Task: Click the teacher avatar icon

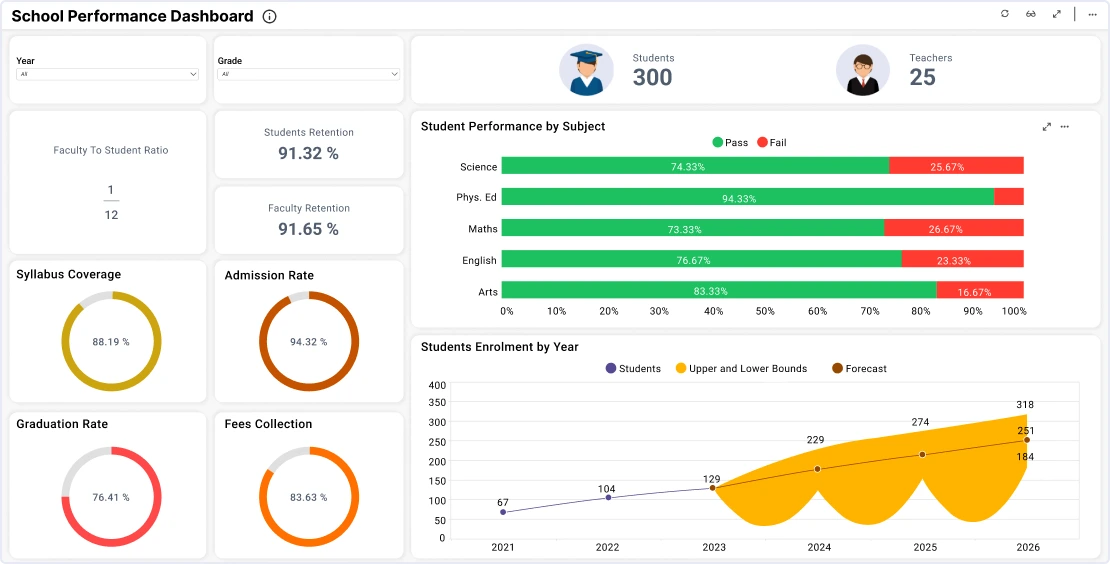Action: tap(862, 70)
